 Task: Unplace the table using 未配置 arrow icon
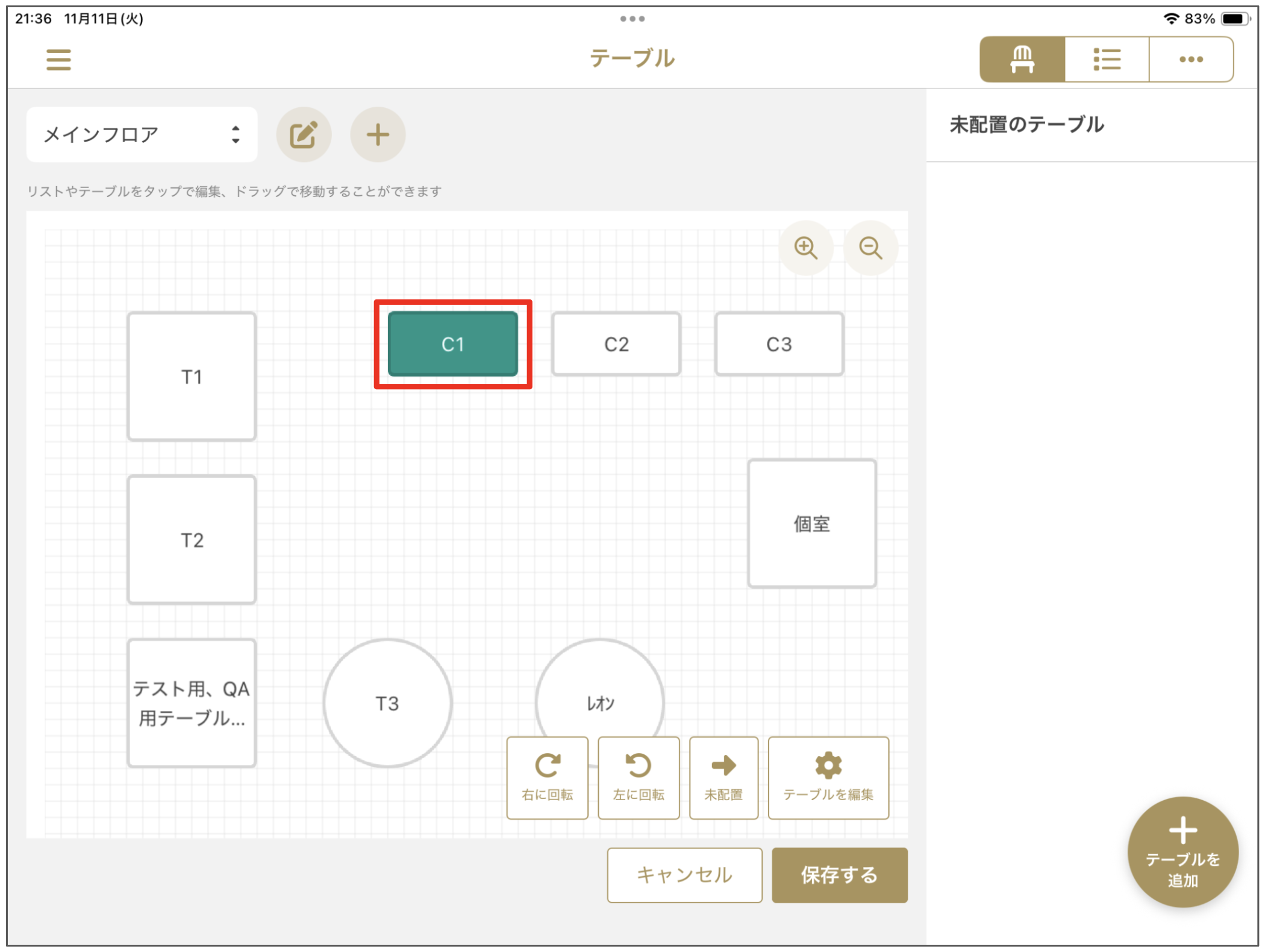[x=723, y=777]
